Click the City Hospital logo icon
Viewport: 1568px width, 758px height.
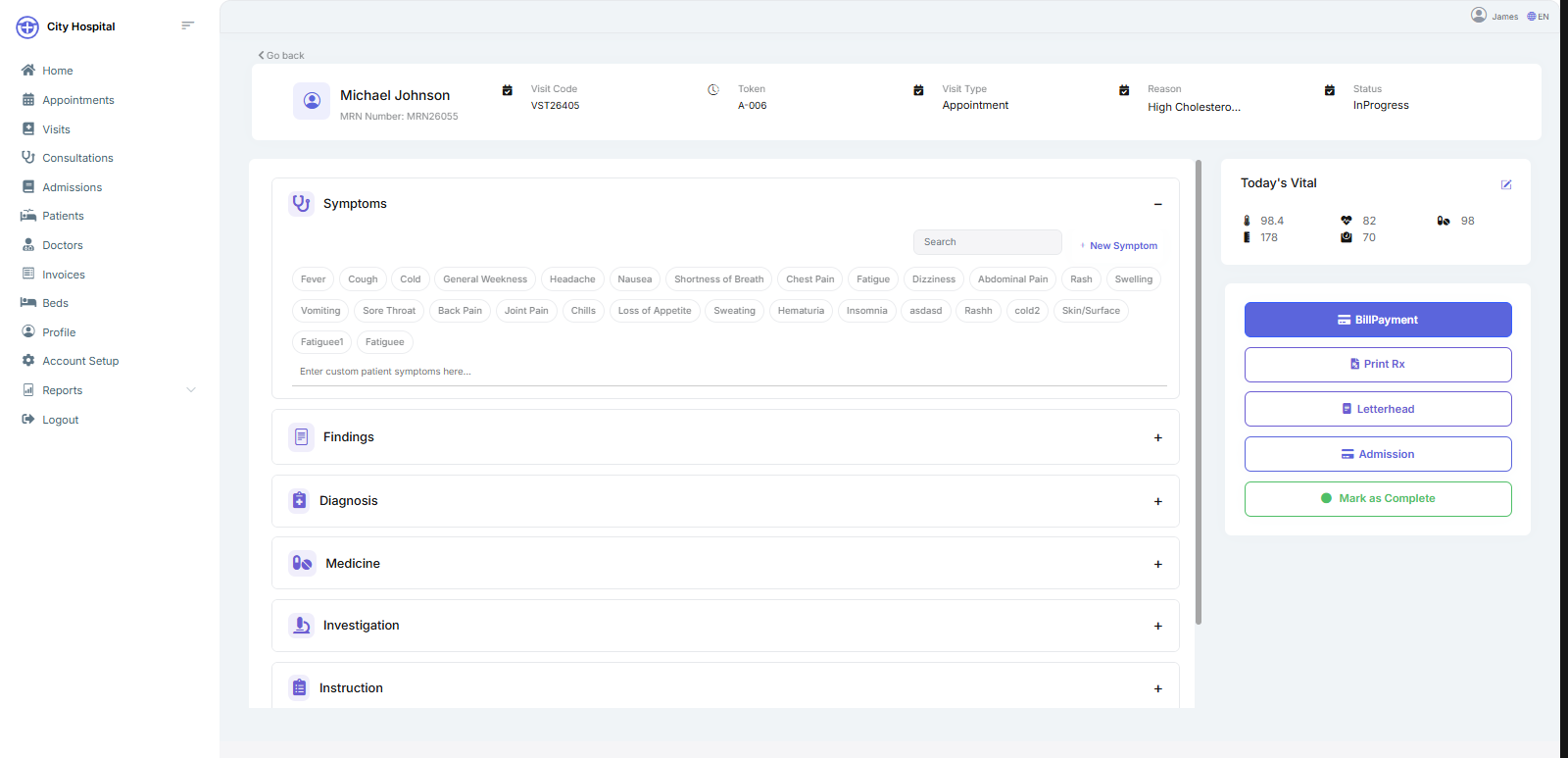(27, 27)
